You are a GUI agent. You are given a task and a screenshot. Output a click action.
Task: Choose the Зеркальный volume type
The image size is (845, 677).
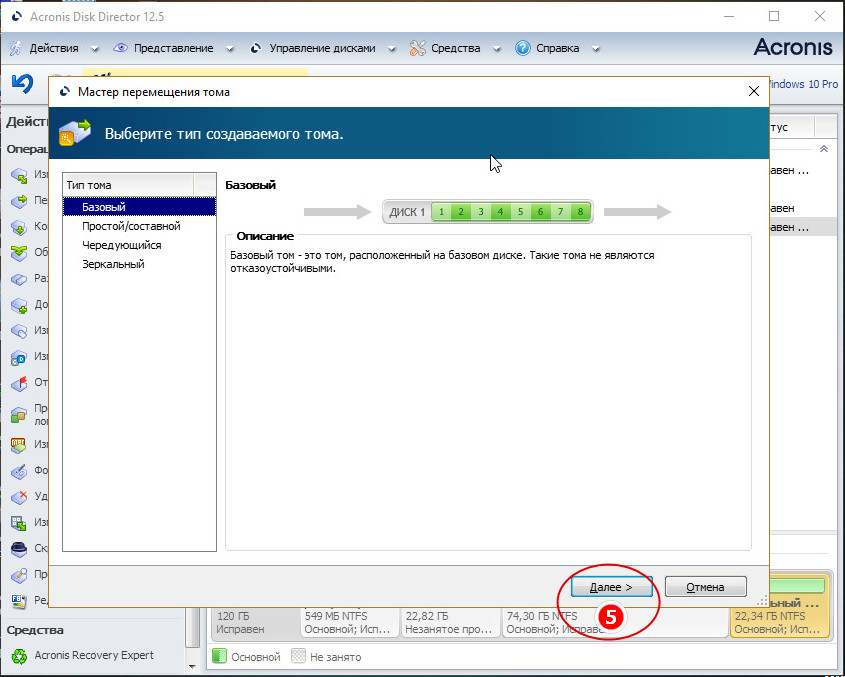pos(113,264)
